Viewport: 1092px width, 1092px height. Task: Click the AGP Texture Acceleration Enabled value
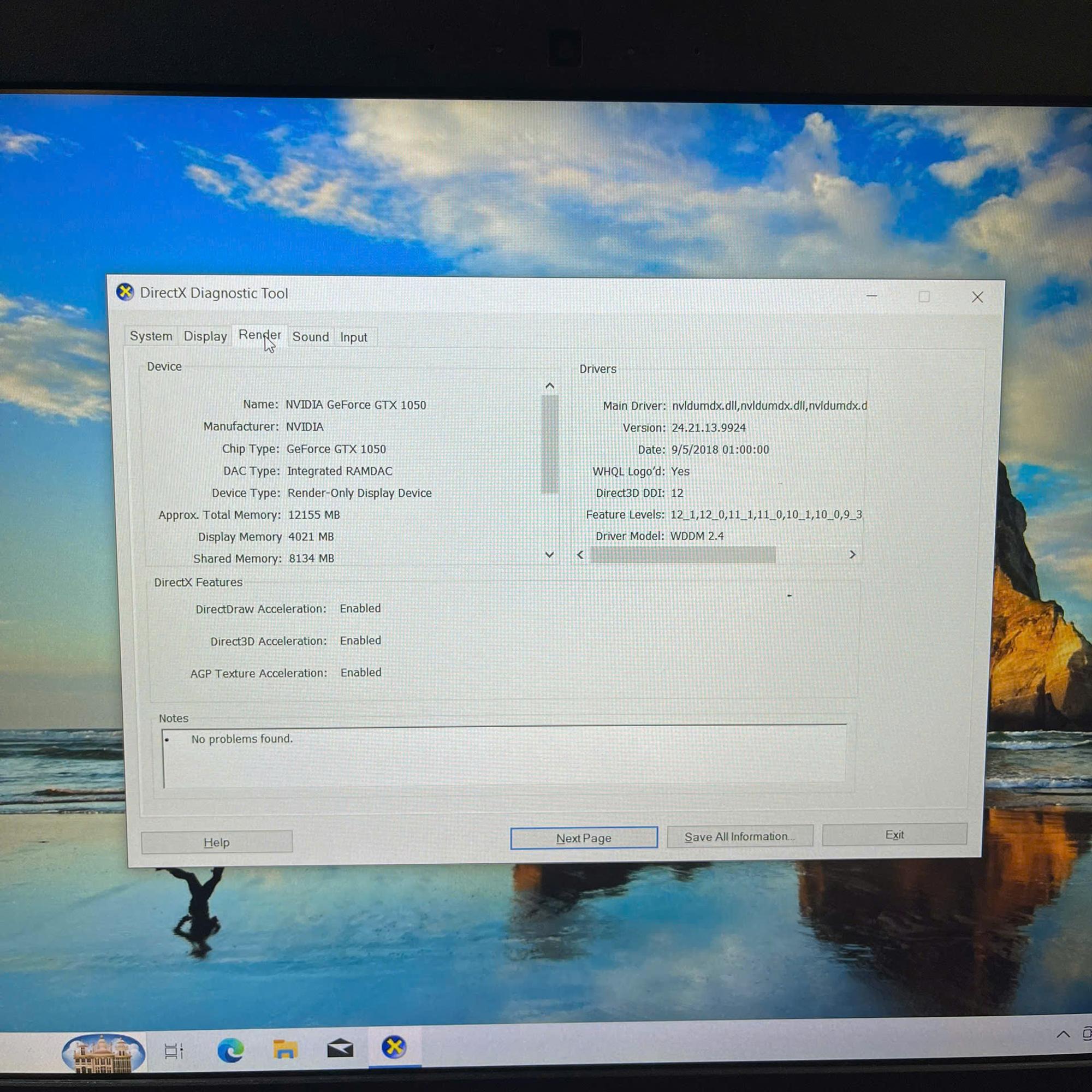pyautogui.click(x=360, y=673)
